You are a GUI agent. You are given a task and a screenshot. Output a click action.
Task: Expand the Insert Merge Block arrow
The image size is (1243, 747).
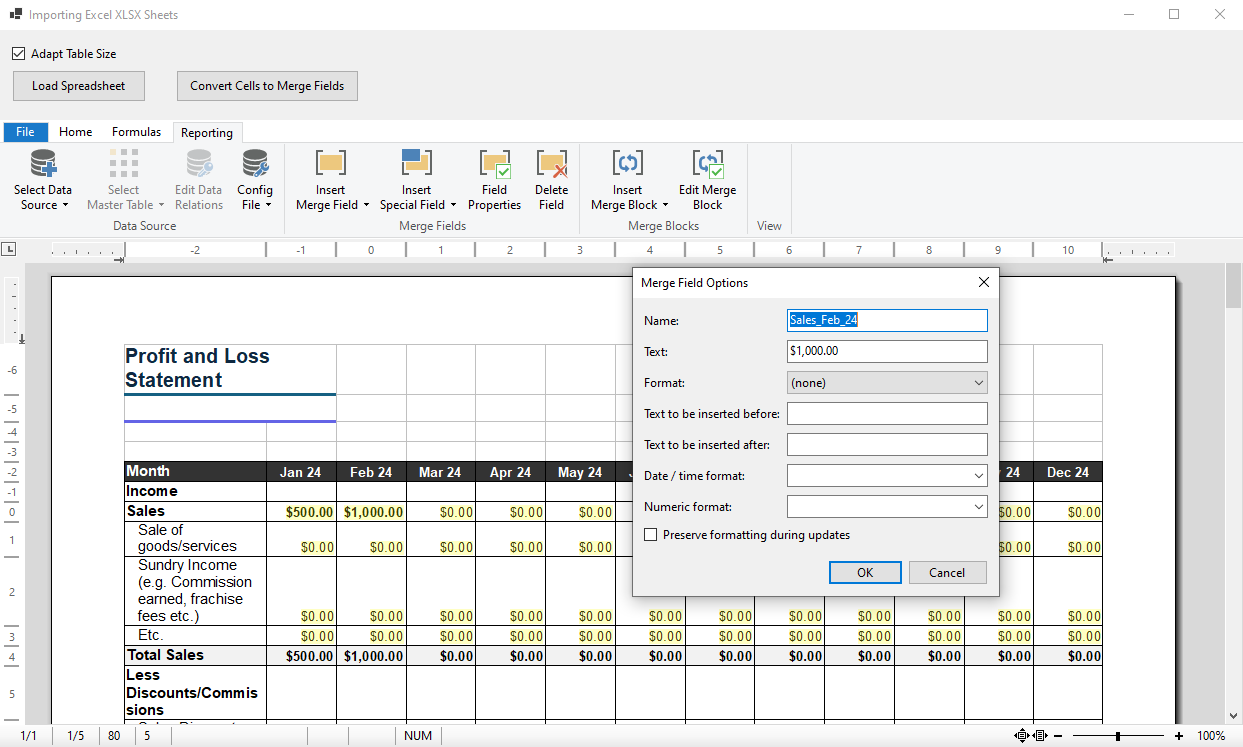click(x=665, y=206)
